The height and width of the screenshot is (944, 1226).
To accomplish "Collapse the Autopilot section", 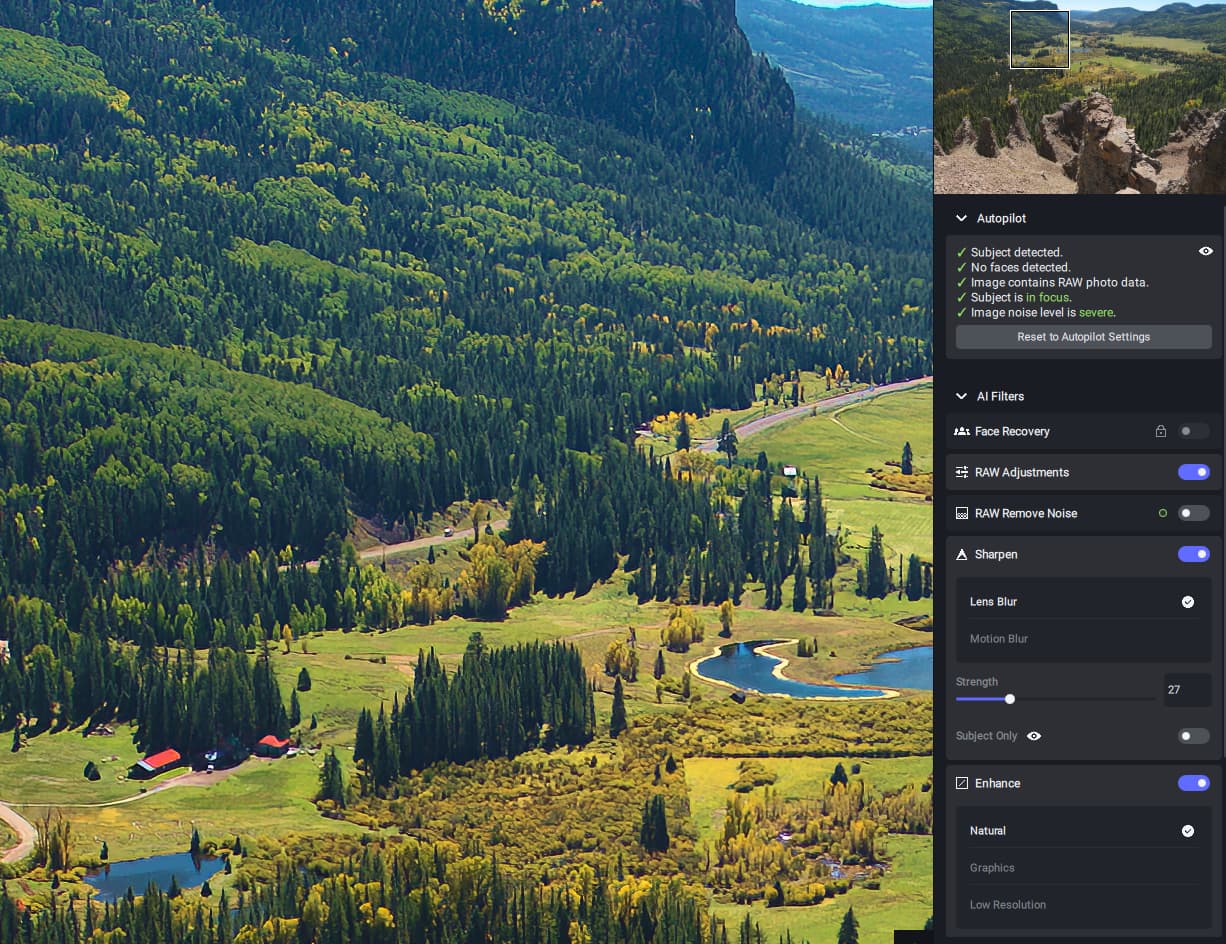I will pos(961,218).
